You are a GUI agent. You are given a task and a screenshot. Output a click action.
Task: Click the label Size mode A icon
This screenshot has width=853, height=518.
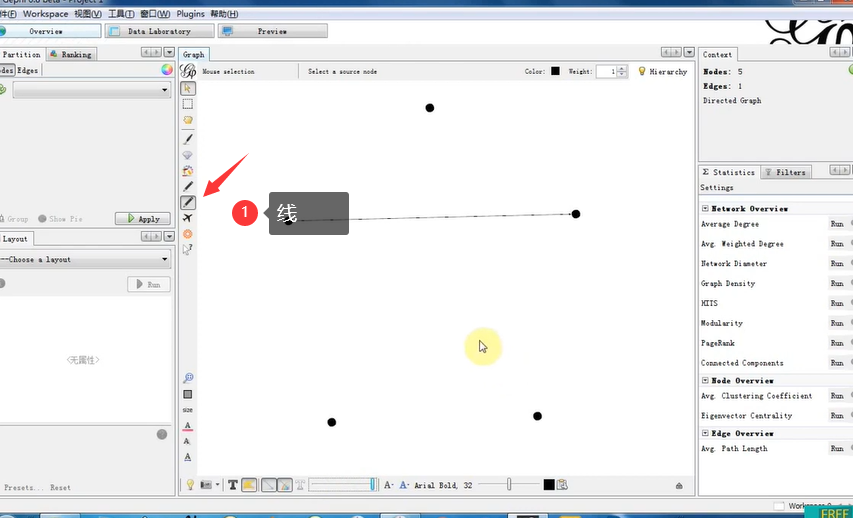(388, 485)
